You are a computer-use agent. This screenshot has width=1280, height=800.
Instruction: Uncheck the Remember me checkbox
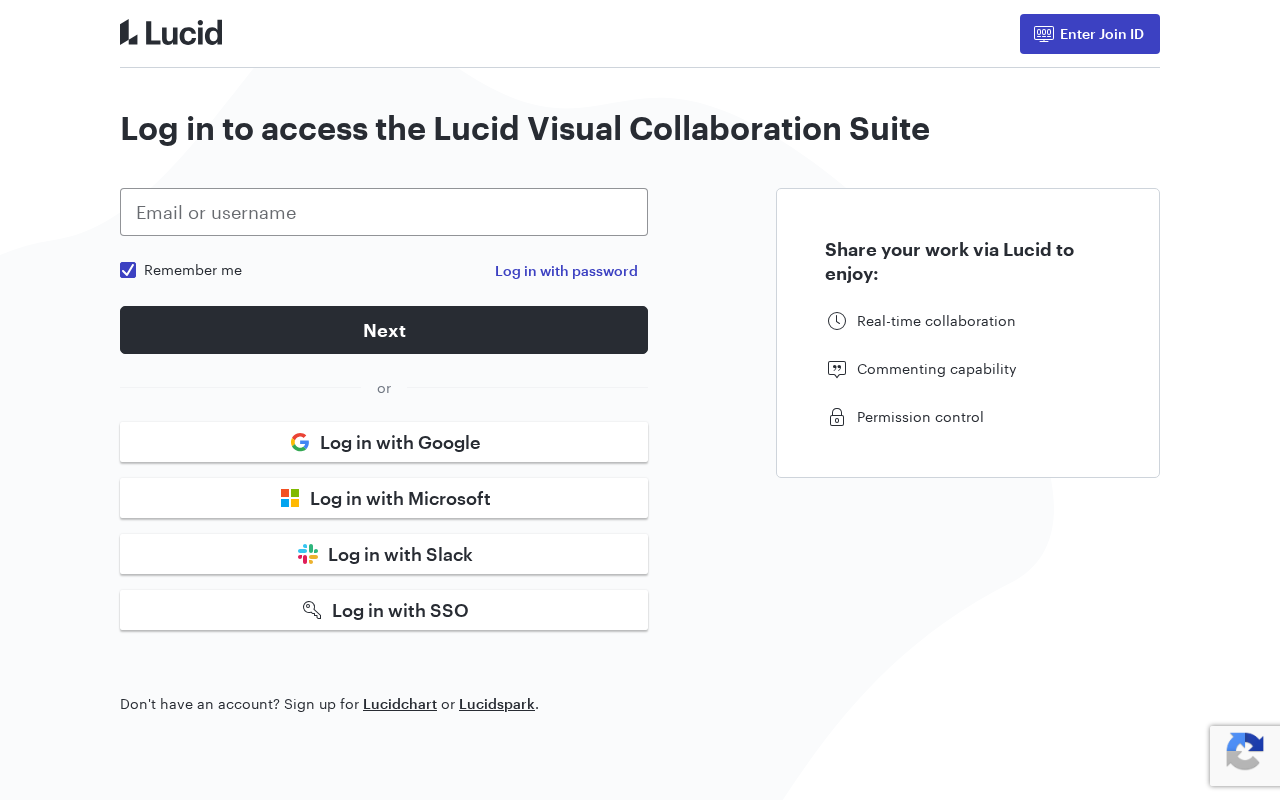[x=128, y=270]
